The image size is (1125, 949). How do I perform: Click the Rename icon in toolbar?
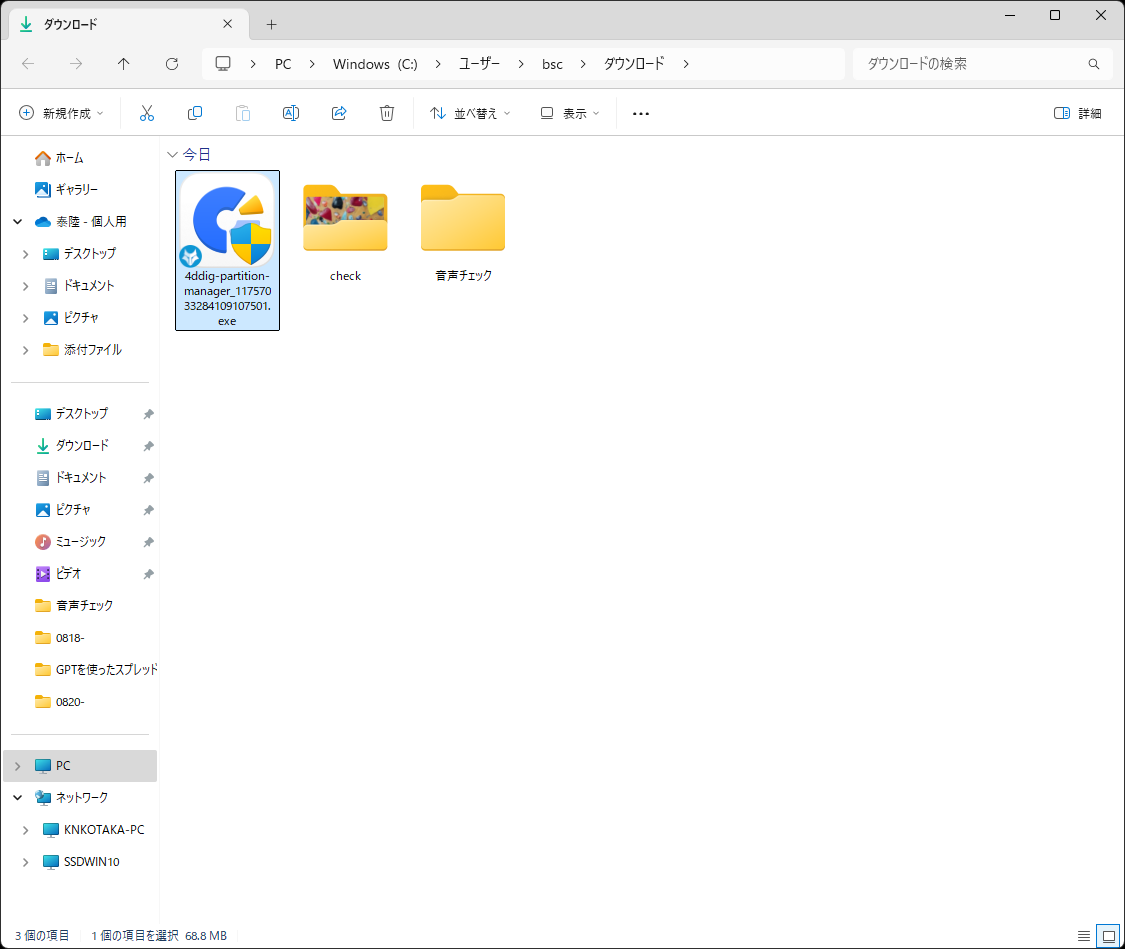[291, 113]
